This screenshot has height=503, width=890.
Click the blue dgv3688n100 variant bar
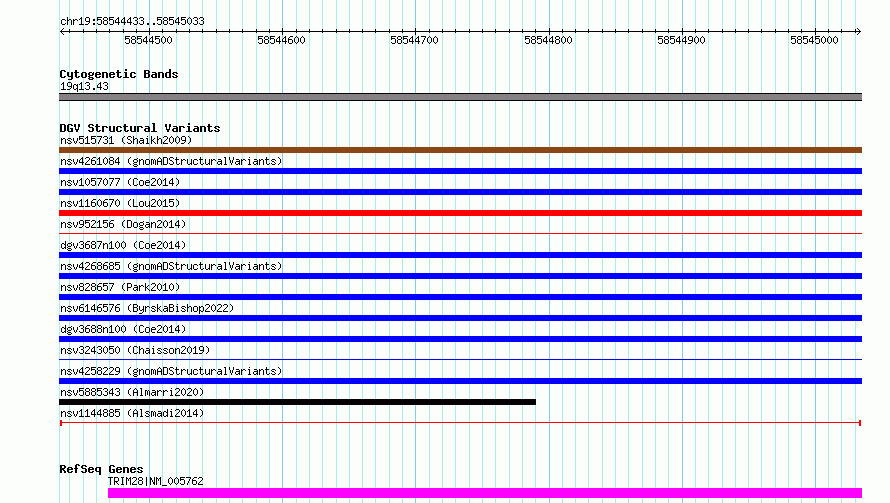click(x=460, y=339)
